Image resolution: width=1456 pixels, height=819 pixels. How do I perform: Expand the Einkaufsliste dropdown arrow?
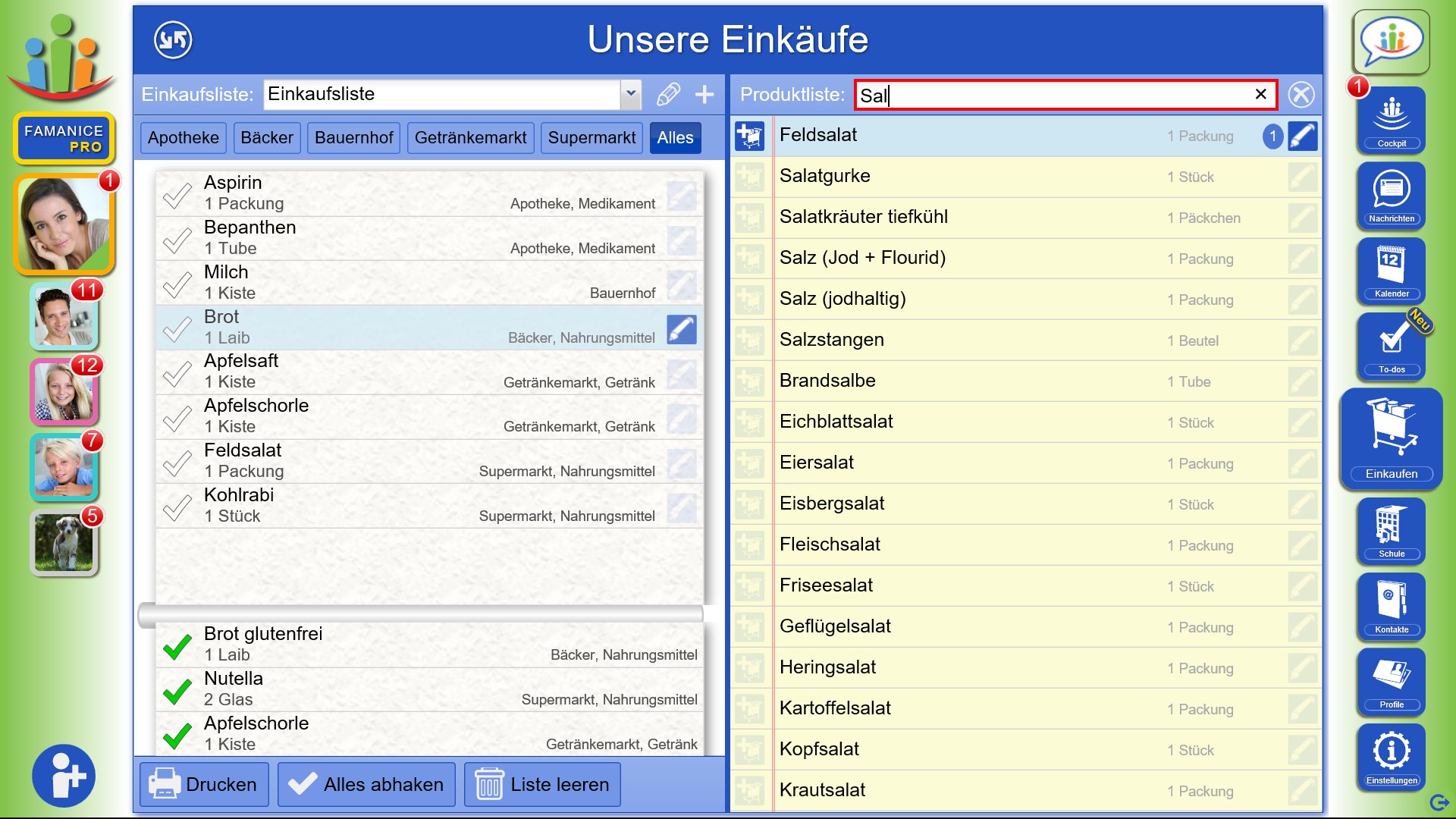click(x=630, y=94)
